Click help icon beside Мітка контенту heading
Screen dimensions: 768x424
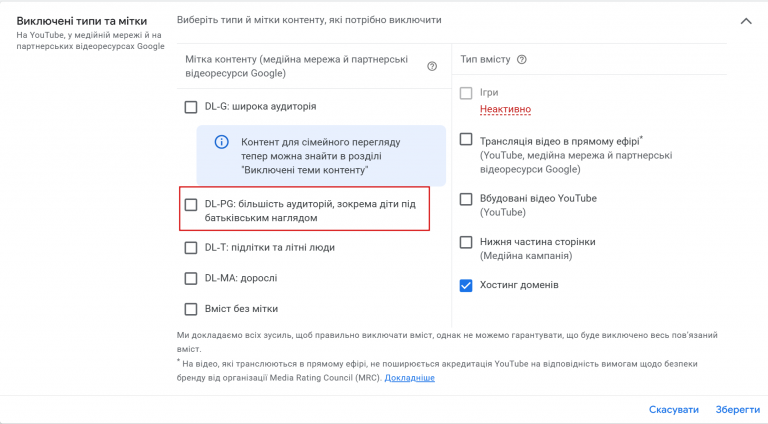tap(432, 67)
